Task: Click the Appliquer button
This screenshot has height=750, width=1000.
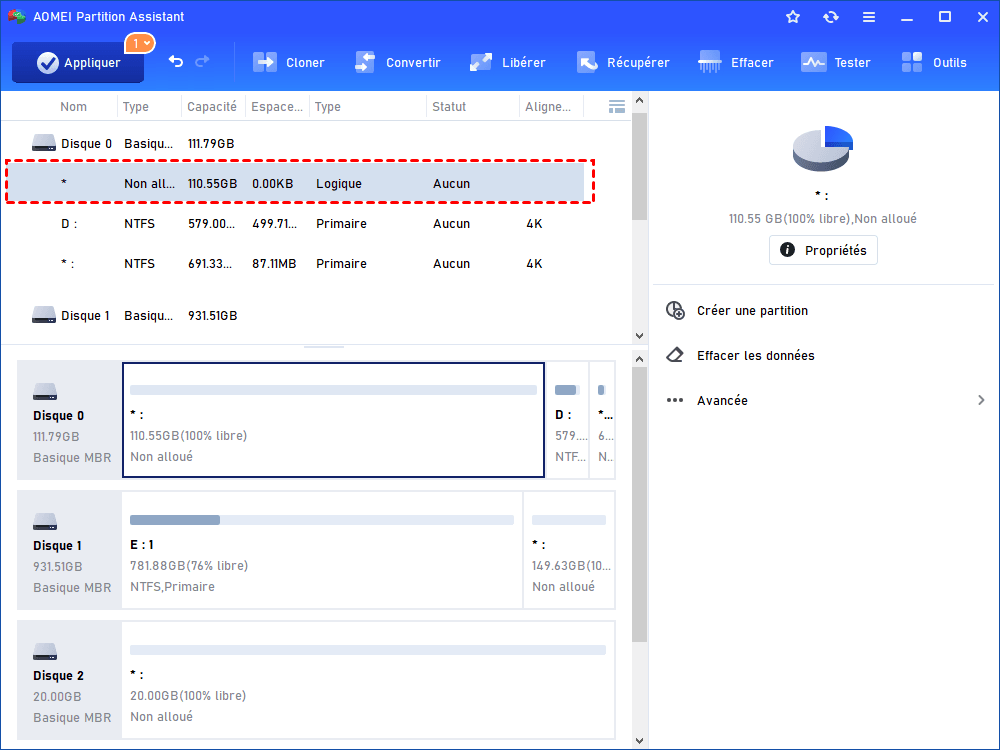Action: coord(78,62)
